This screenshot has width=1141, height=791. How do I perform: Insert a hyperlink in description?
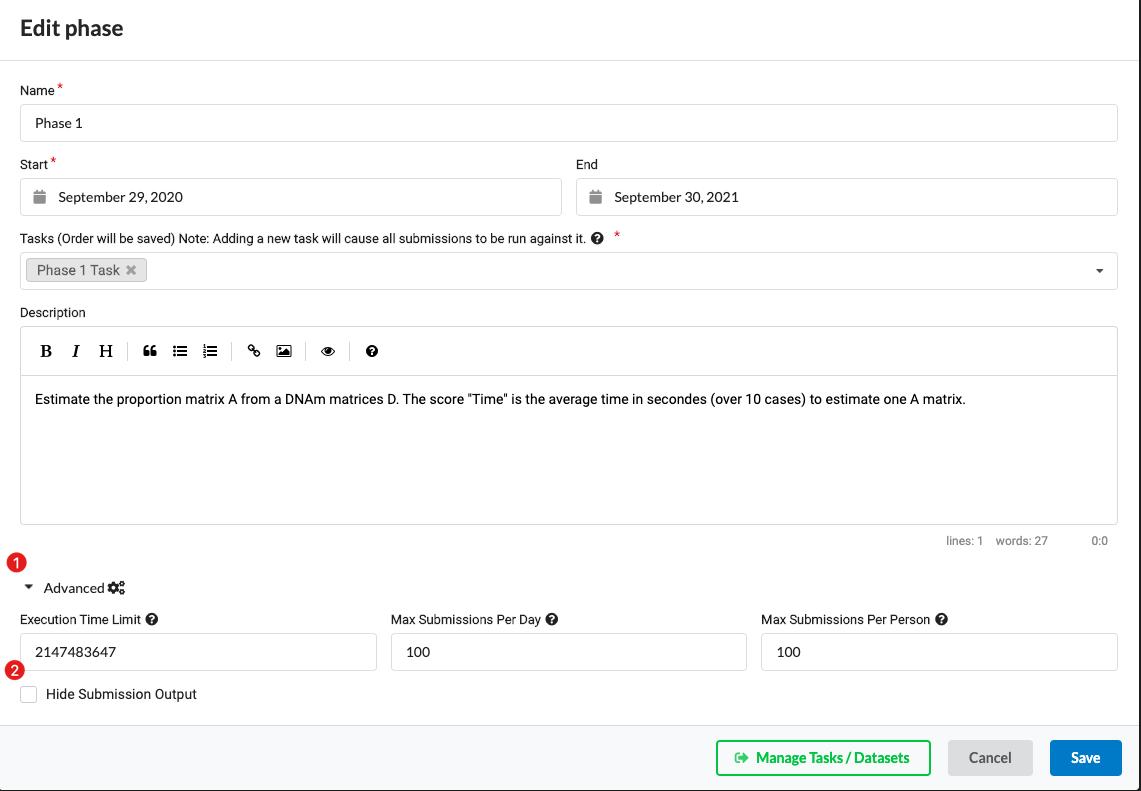tap(254, 351)
